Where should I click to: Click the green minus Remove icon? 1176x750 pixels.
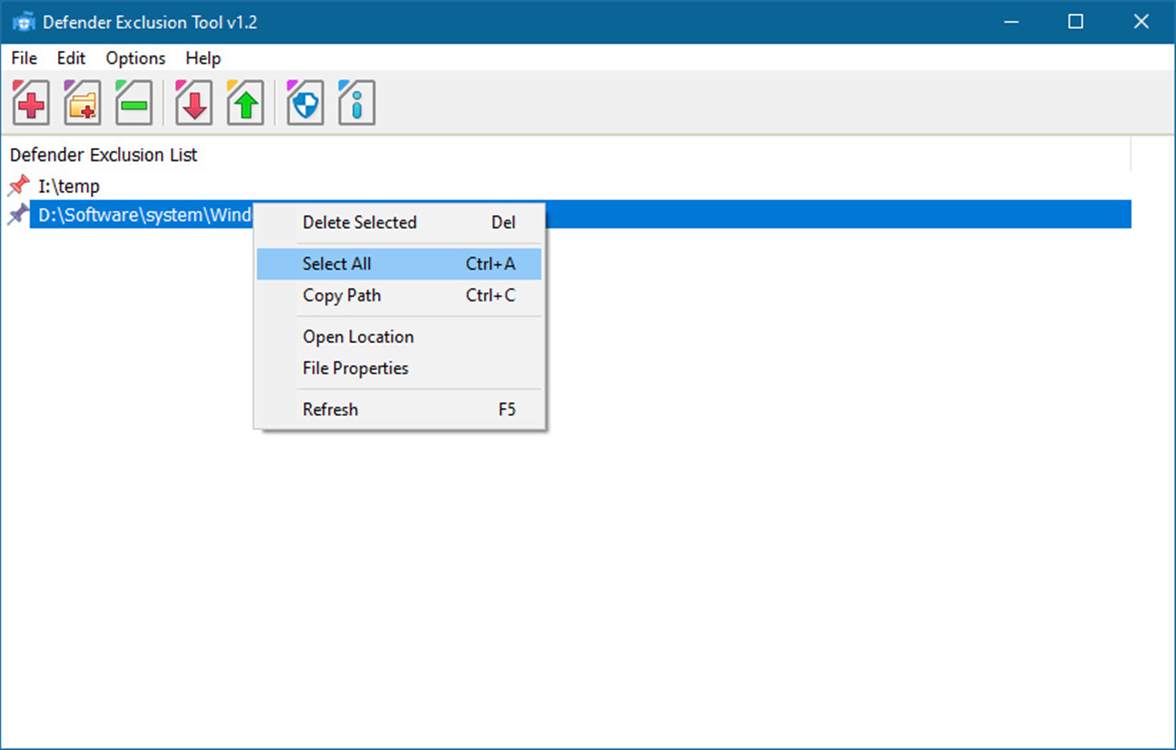pyautogui.click(x=134, y=102)
